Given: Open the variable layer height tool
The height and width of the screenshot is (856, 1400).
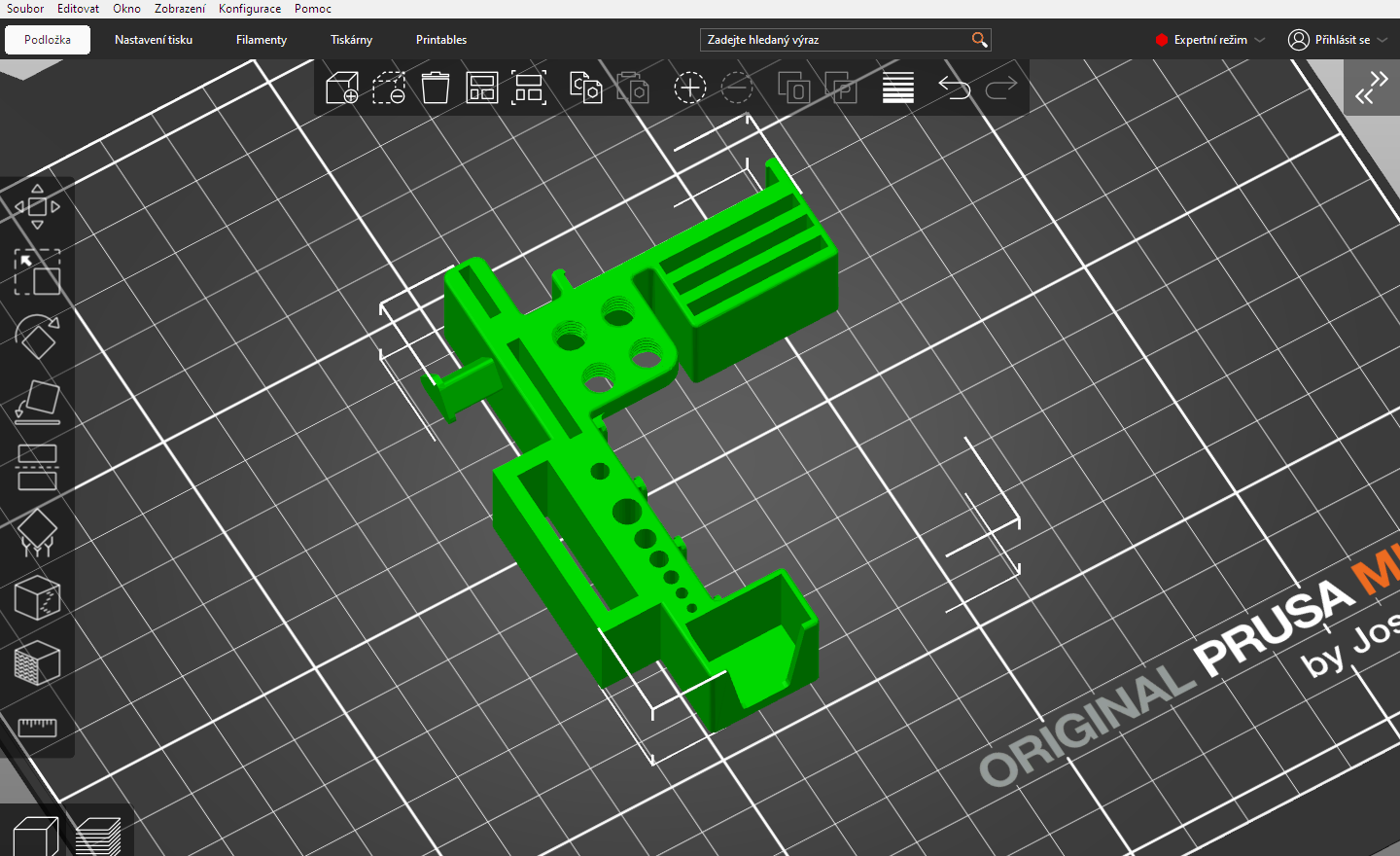Looking at the screenshot, I should click(898, 88).
